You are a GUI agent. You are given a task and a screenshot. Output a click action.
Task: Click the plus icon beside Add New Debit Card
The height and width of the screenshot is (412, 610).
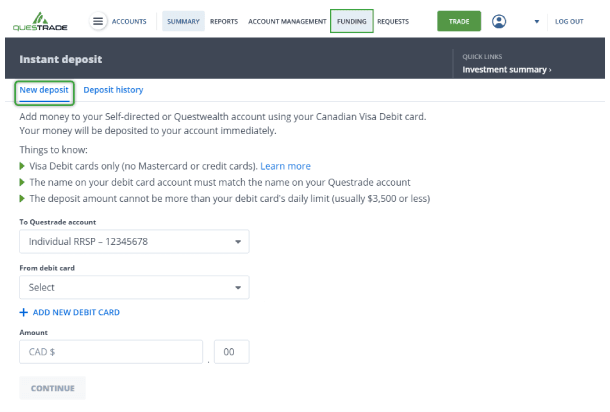[x=23, y=313]
